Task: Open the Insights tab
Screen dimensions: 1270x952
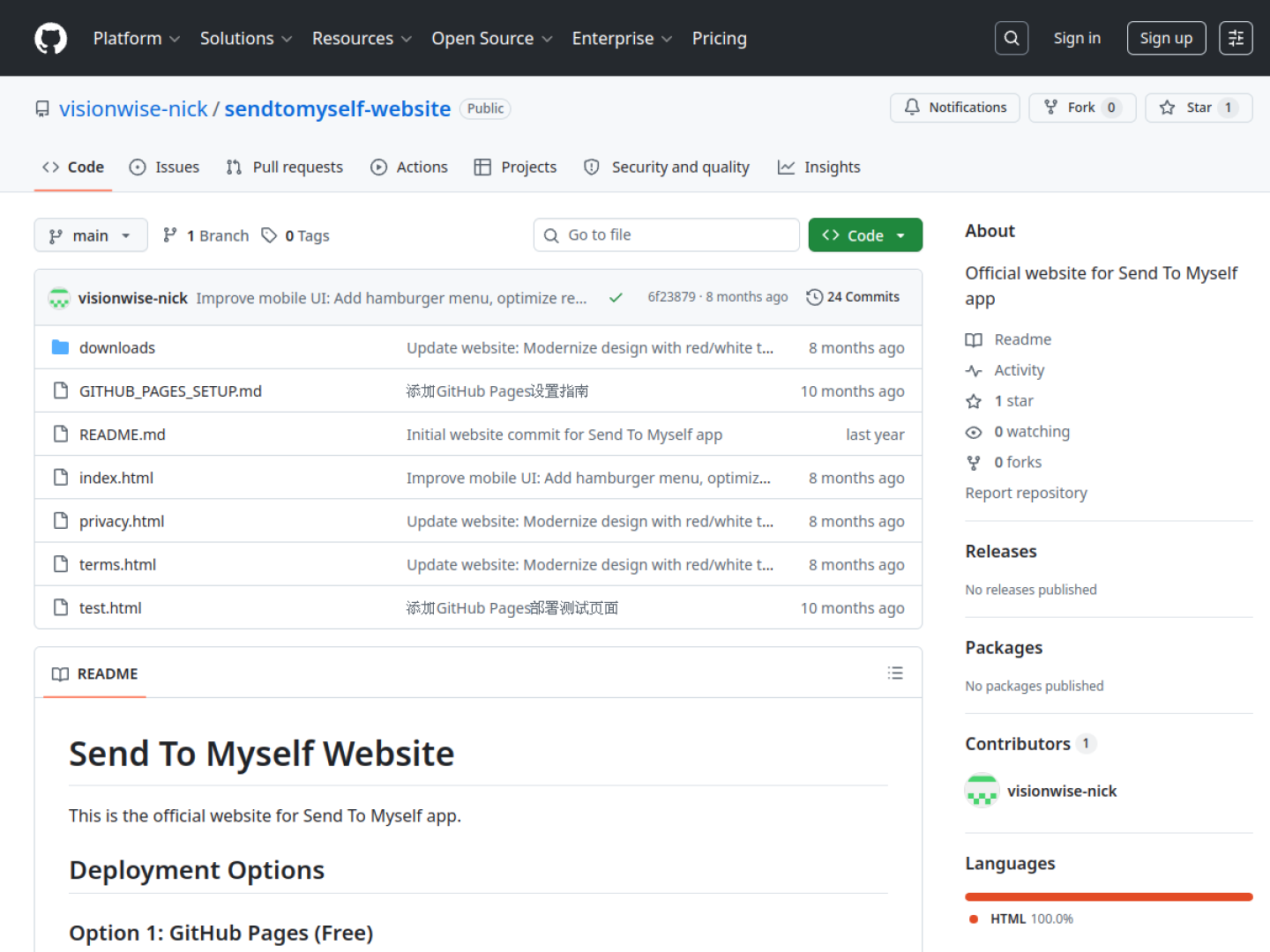Action: pos(819,167)
